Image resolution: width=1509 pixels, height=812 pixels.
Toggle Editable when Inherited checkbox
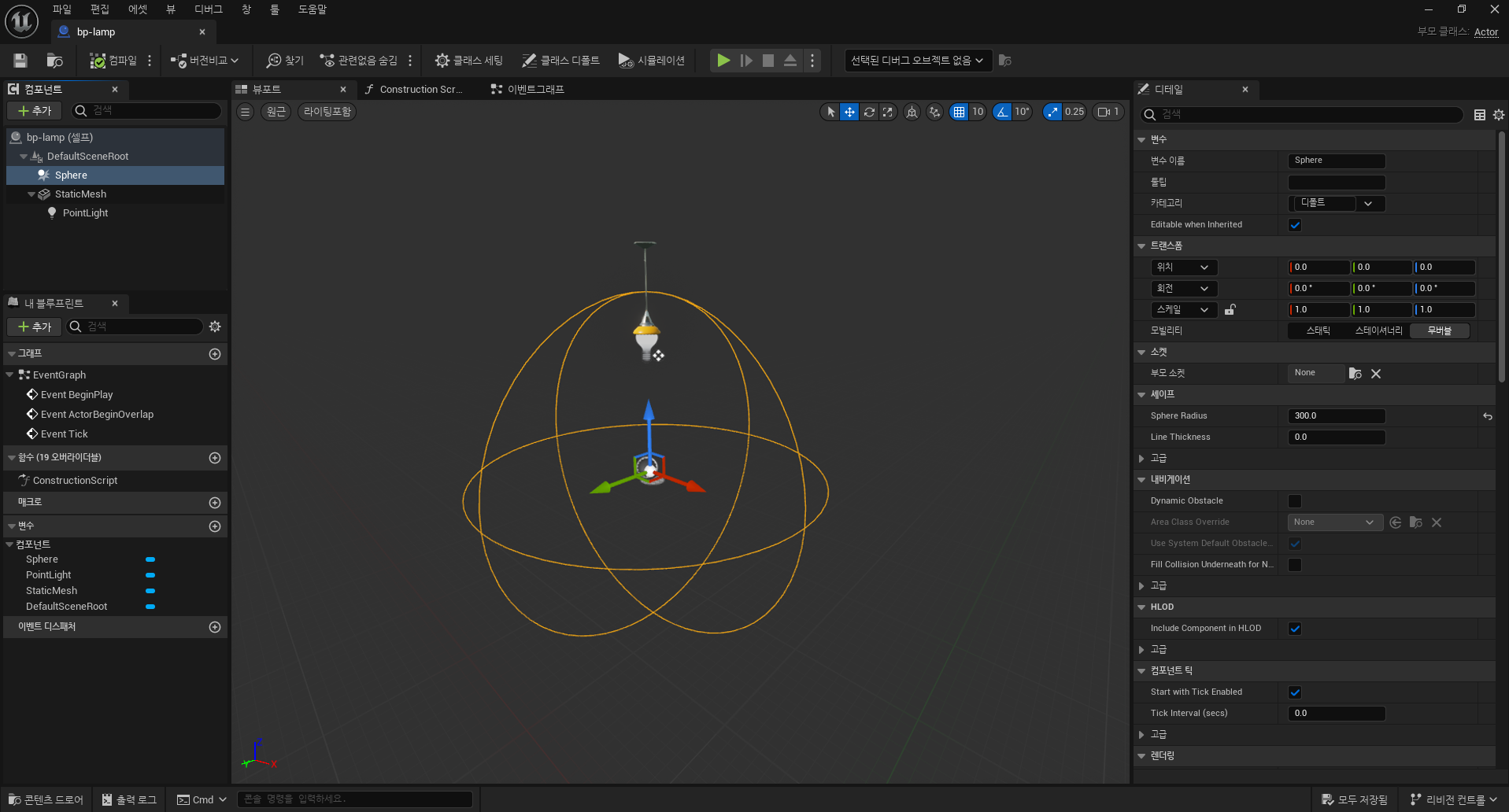1295,225
